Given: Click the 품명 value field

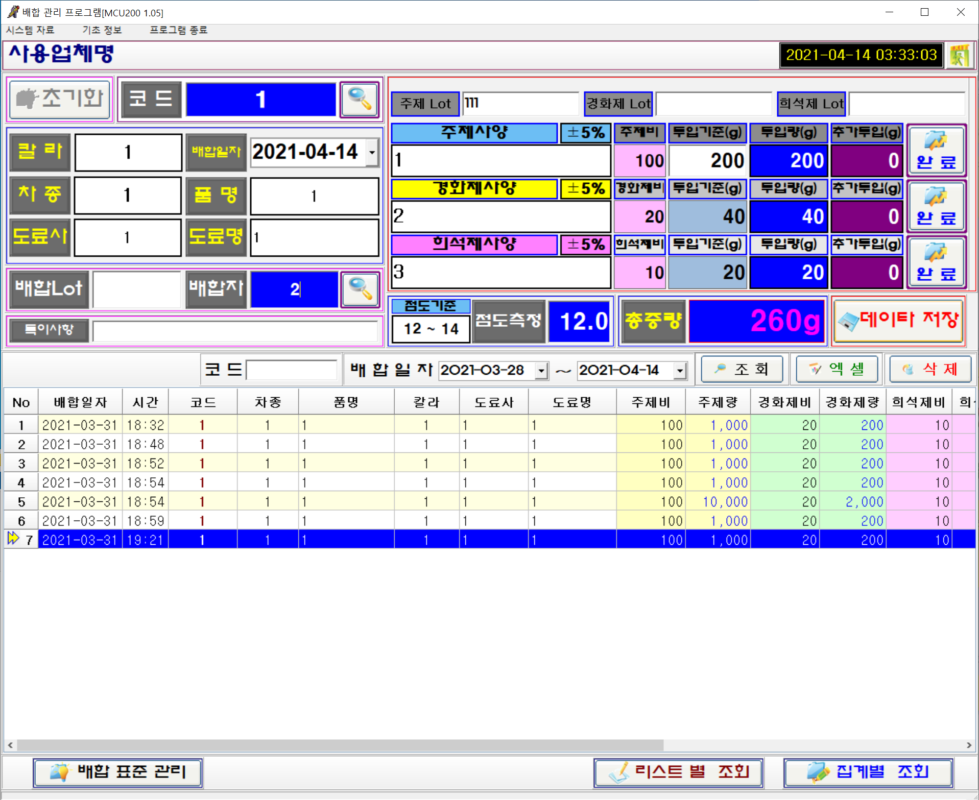Looking at the screenshot, I should (315, 196).
